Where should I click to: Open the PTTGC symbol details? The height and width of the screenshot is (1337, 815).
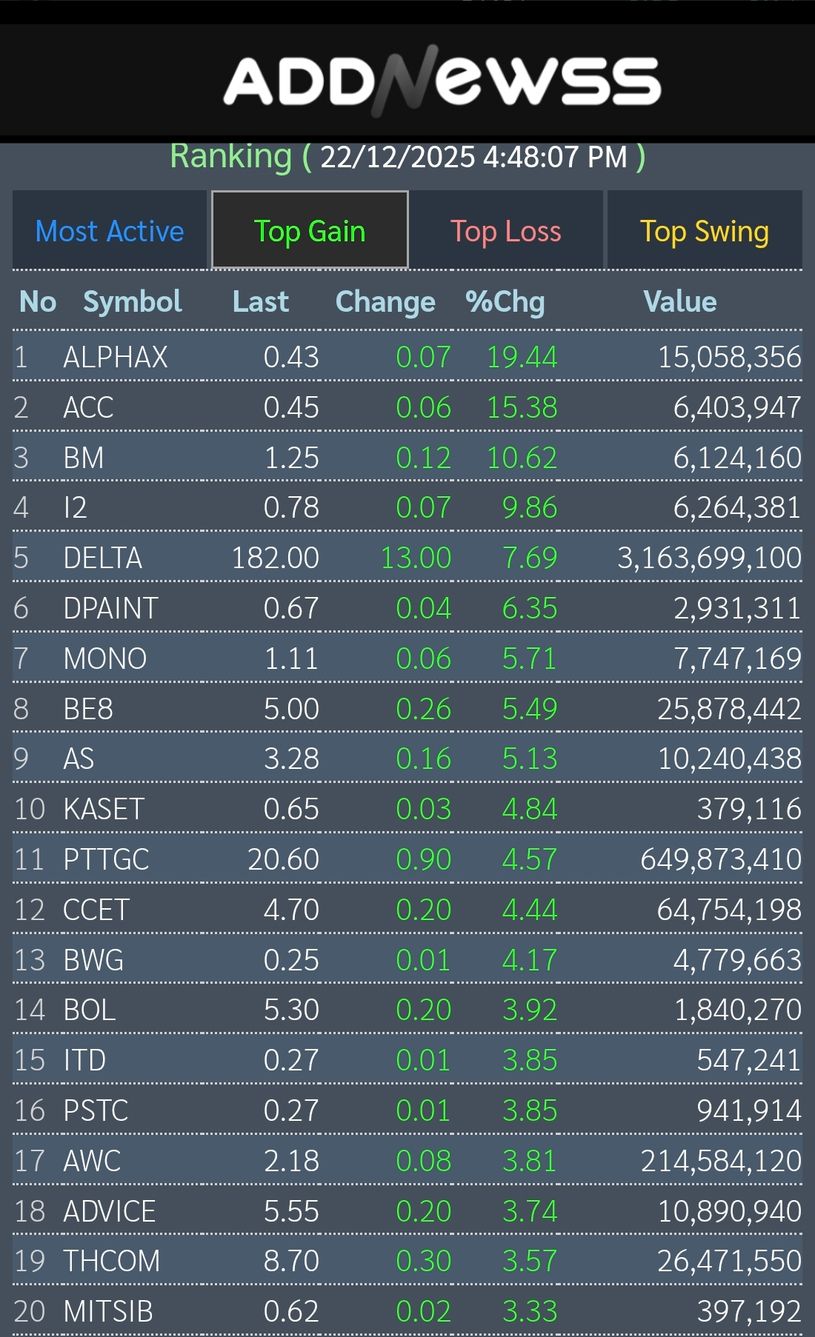point(106,859)
